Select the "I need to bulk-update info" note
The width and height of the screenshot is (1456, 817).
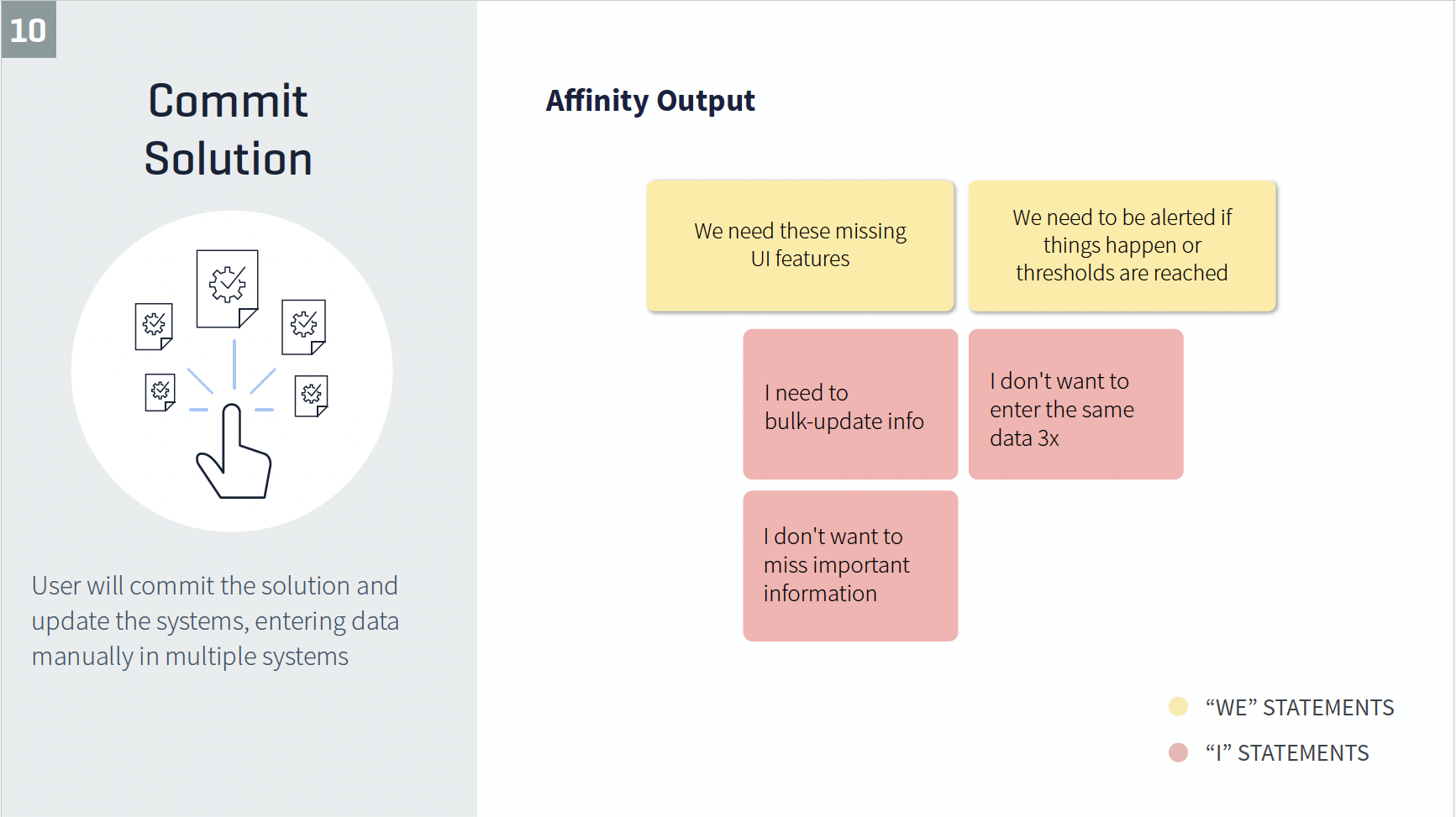(x=849, y=405)
